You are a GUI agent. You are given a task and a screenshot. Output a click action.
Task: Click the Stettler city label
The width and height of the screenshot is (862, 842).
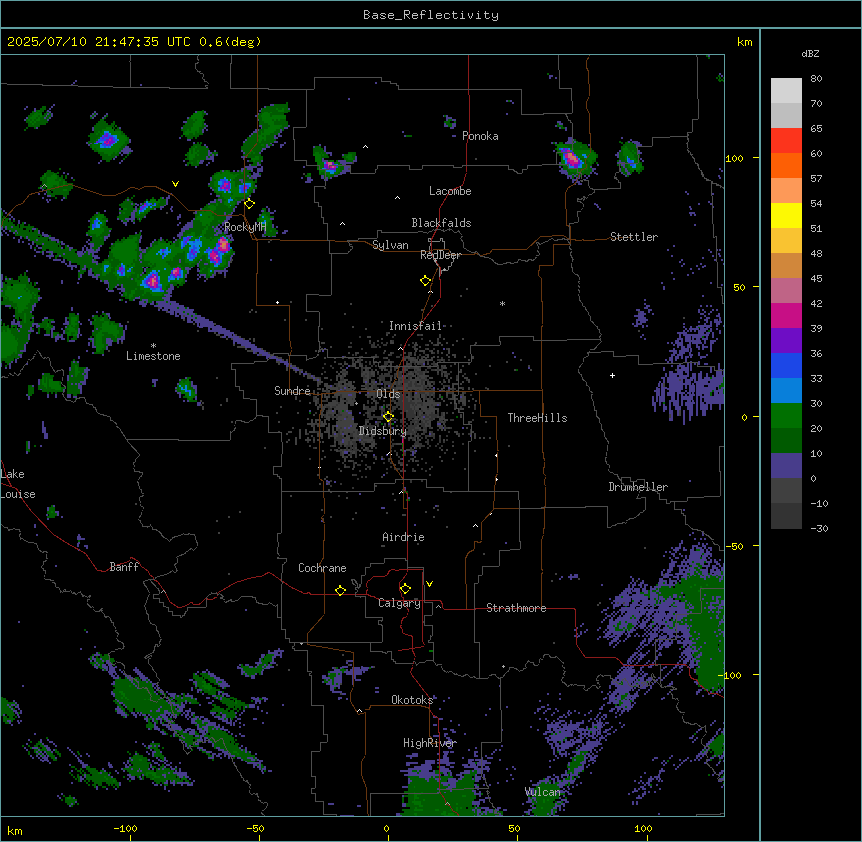point(634,237)
